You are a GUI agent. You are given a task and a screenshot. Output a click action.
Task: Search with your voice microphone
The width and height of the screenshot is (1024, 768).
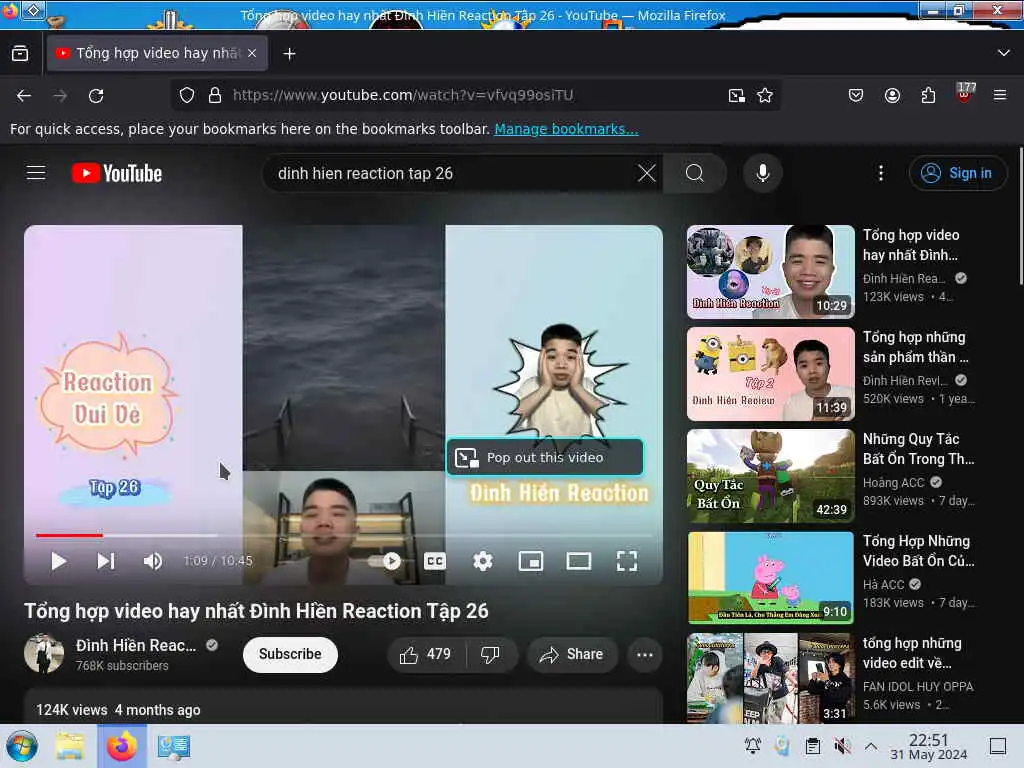pos(762,173)
